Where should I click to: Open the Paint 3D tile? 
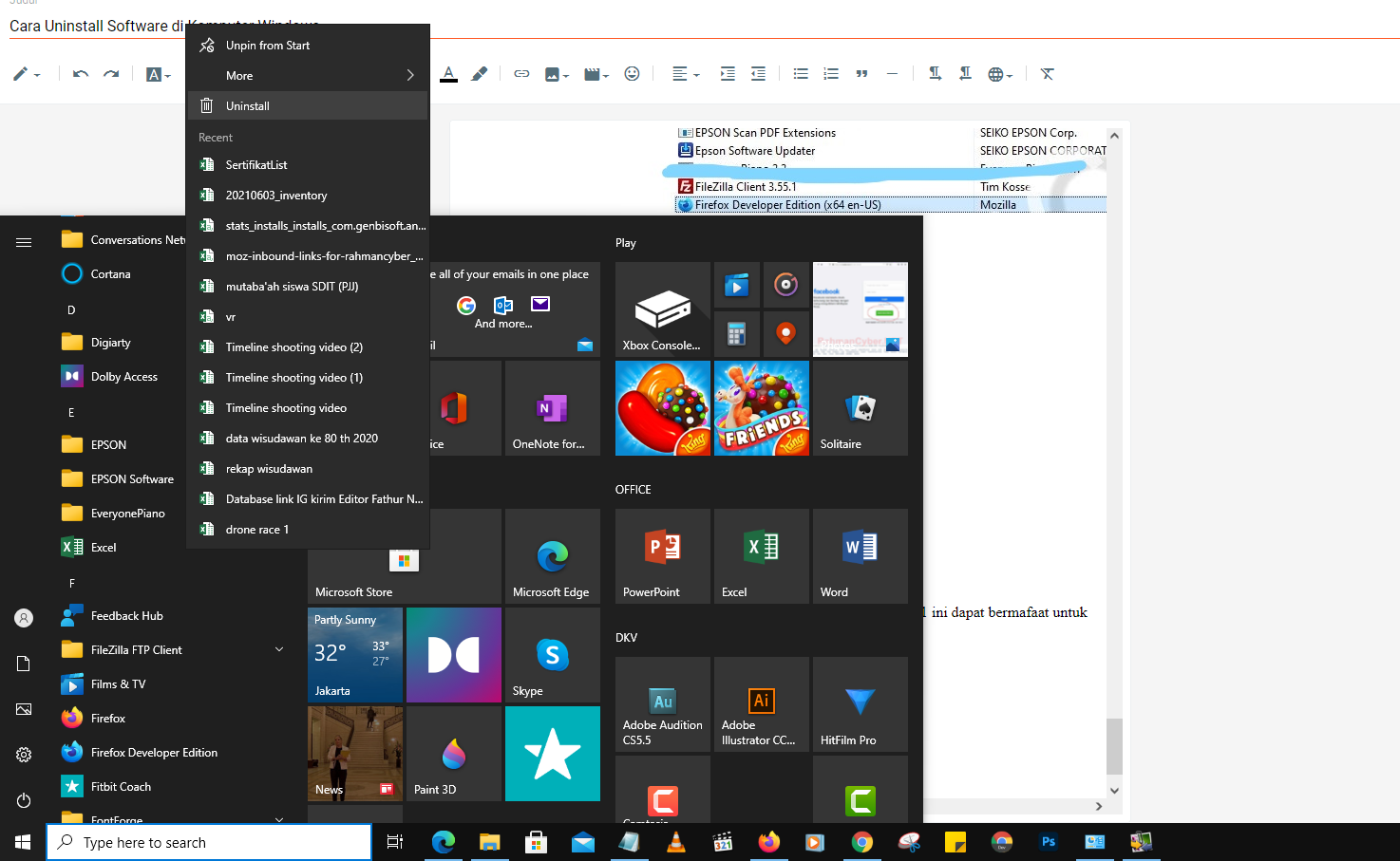454,754
